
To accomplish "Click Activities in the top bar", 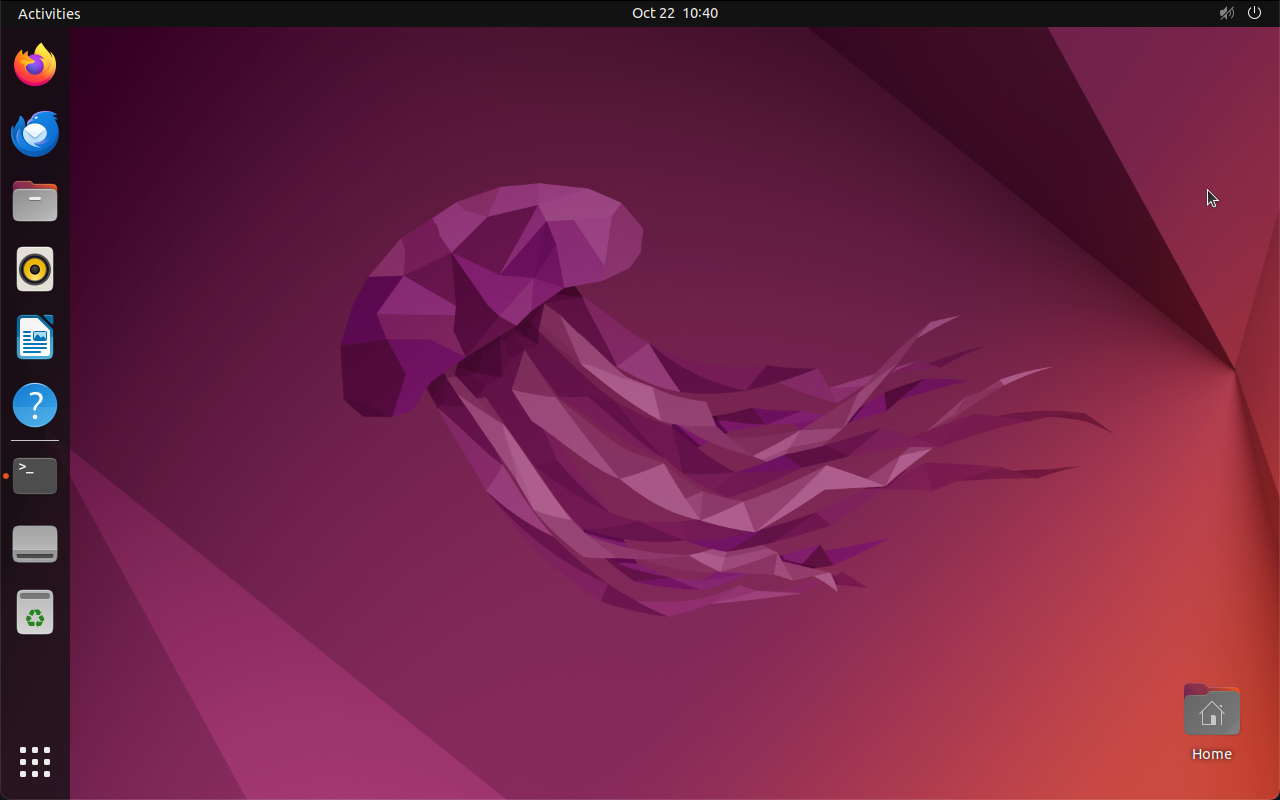I will pos(48,13).
